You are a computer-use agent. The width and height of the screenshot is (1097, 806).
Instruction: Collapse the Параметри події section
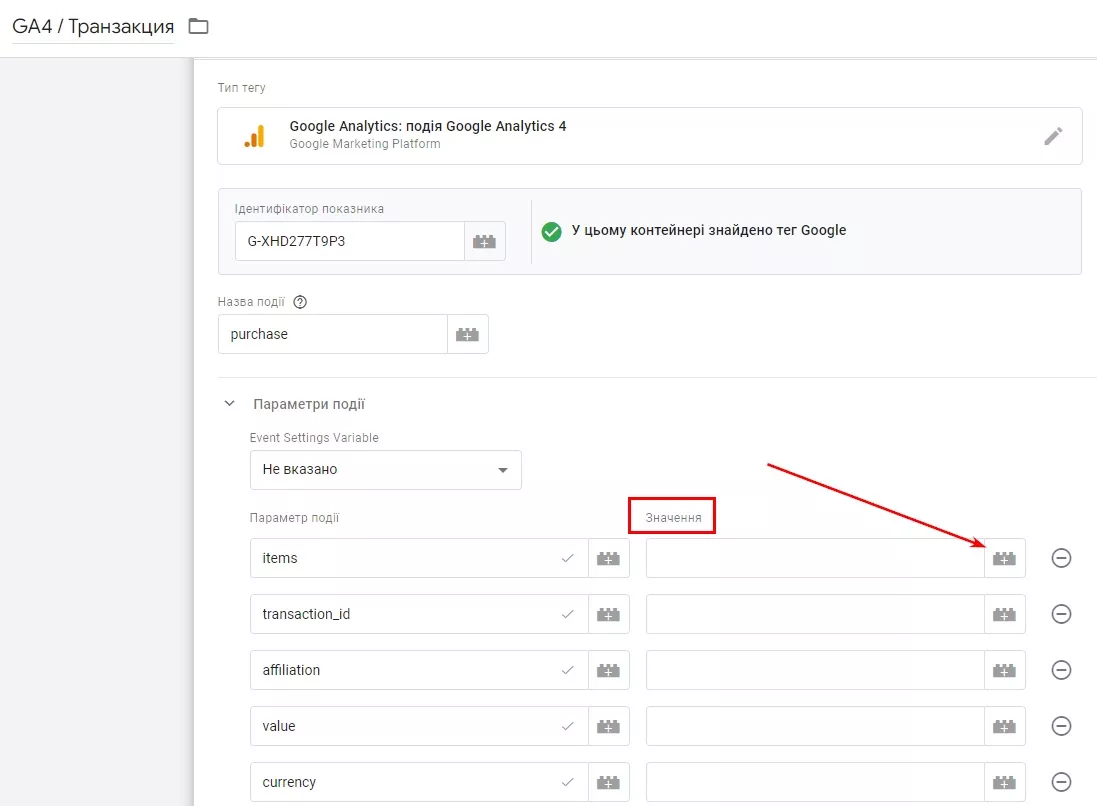[x=229, y=404]
